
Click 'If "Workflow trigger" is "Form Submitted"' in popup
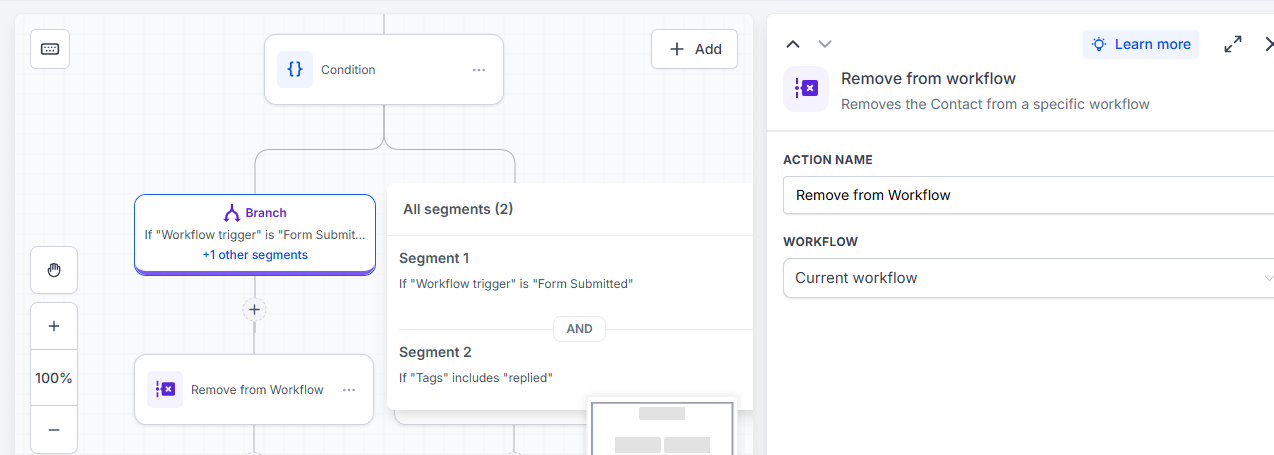(516, 284)
